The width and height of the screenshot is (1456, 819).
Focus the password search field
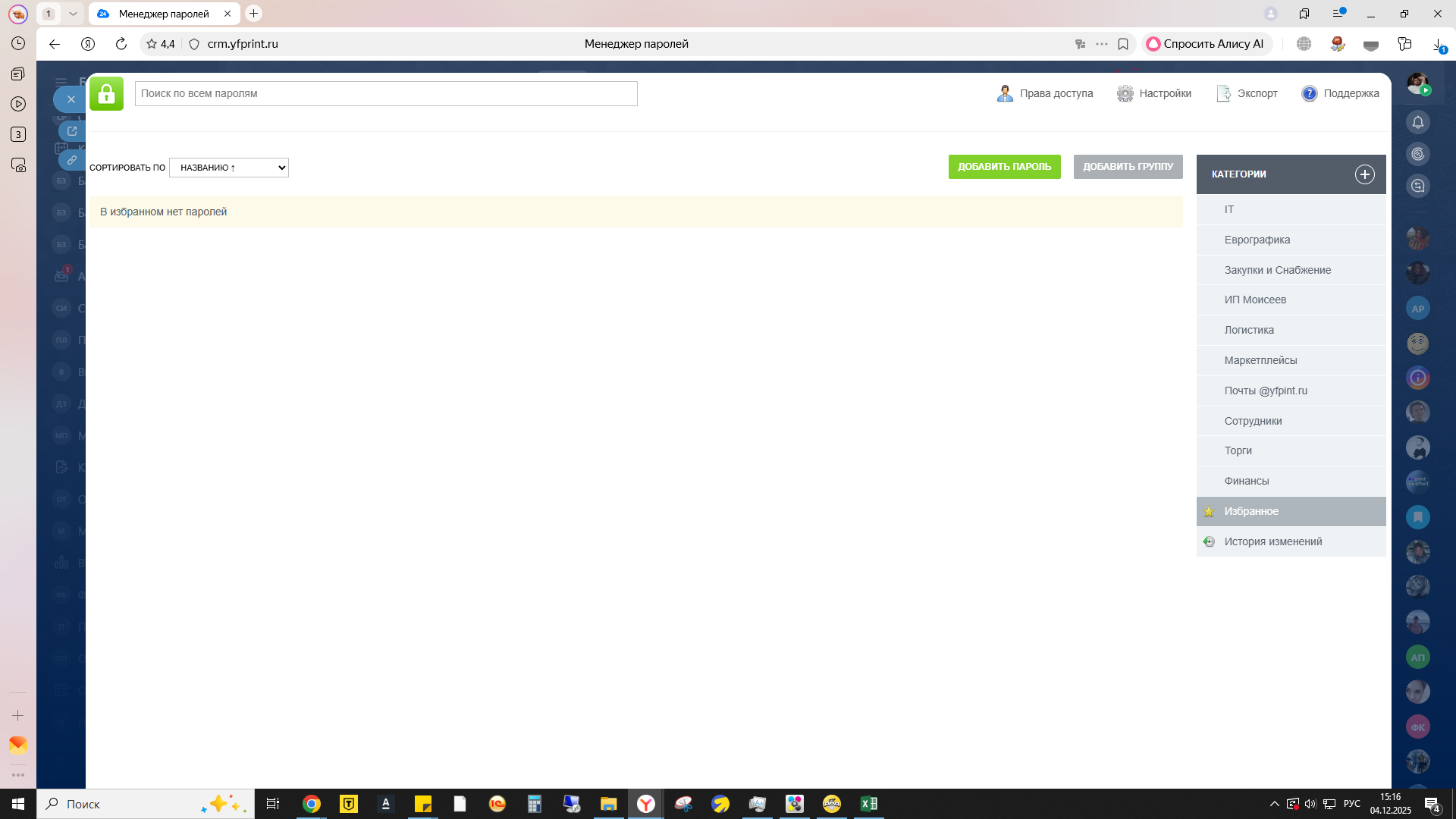[x=385, y=93]
